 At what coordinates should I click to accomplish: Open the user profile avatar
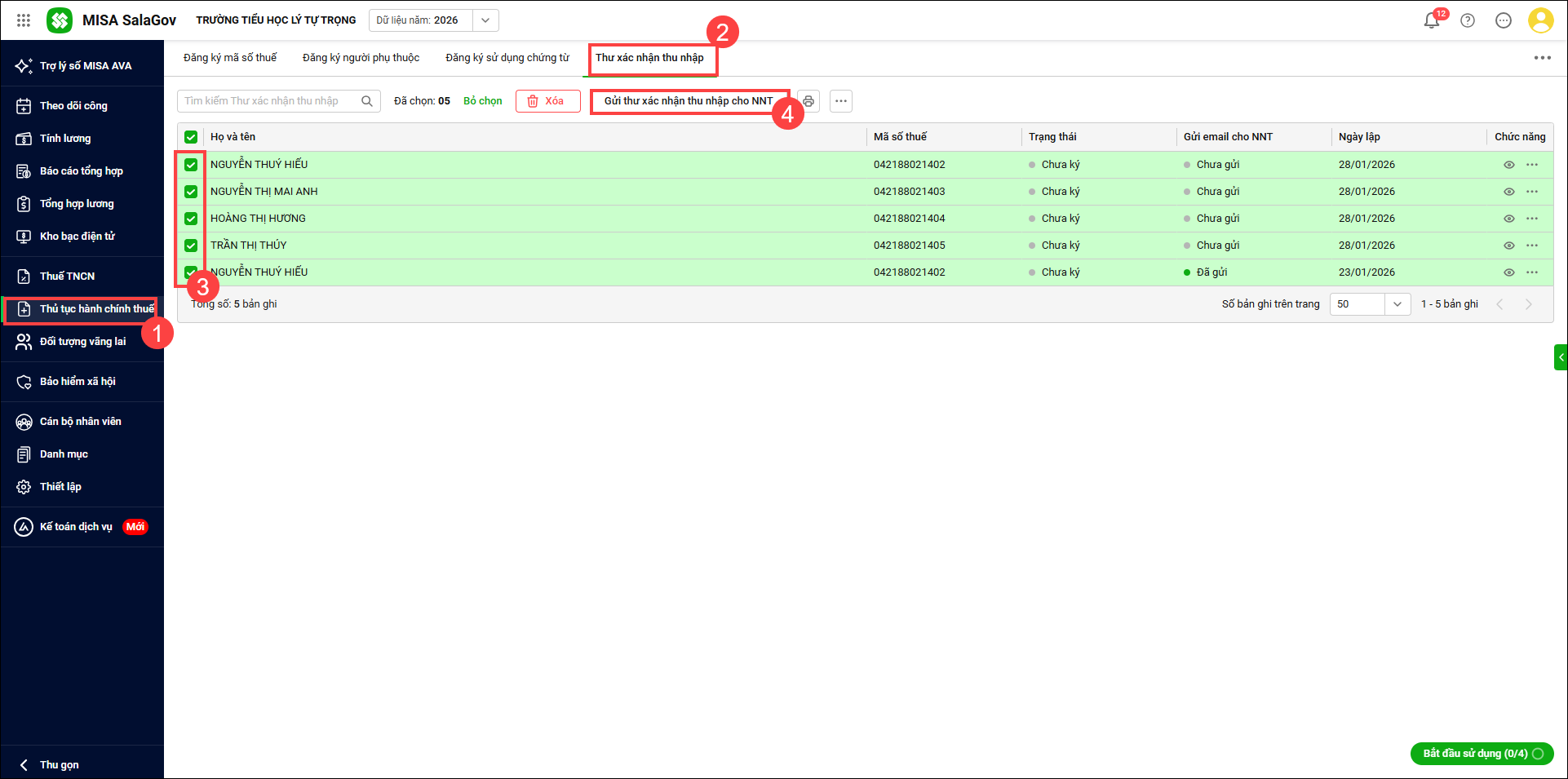[x=1540, y=20]
